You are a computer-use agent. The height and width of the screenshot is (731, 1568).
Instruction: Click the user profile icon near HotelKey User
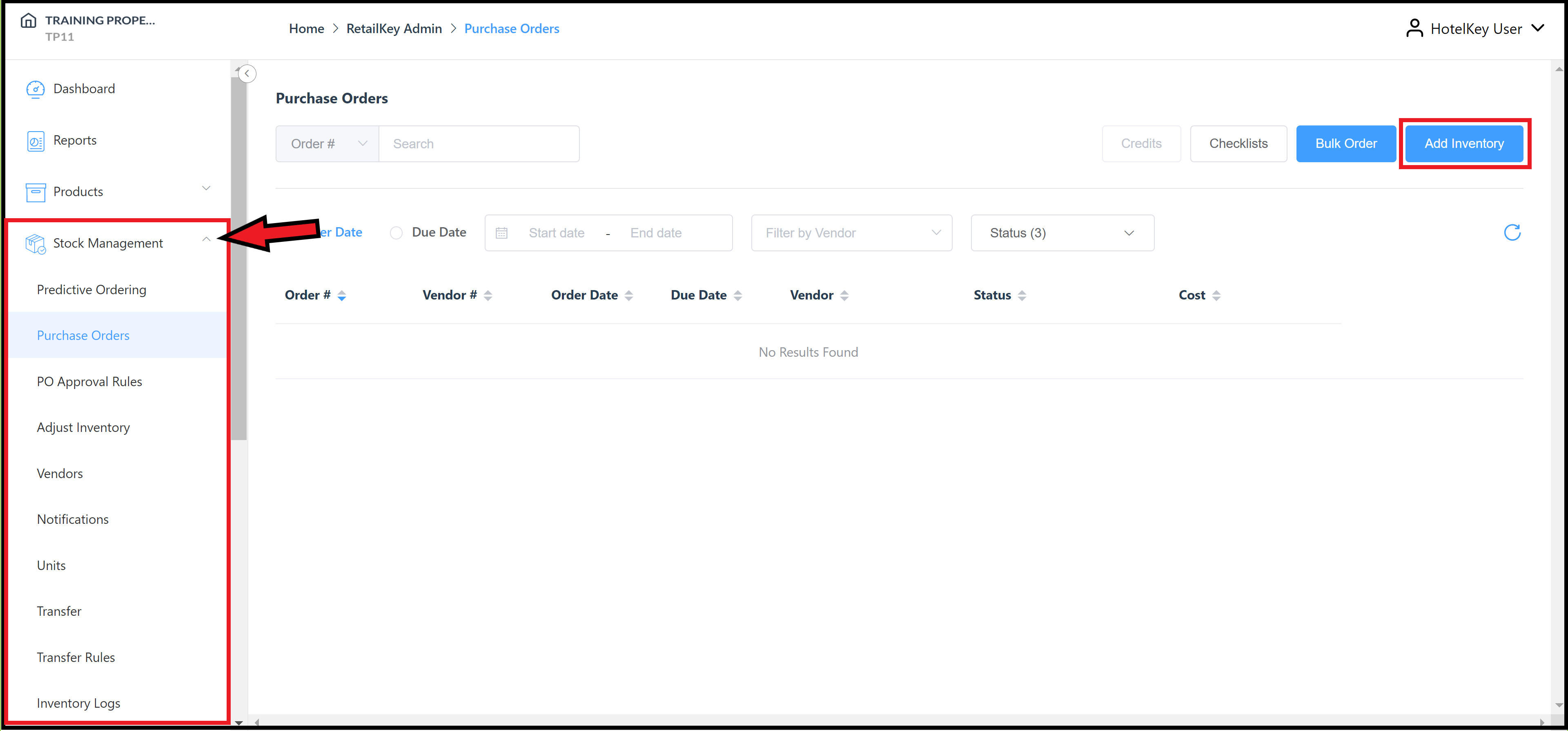(x=1414, y=27)
